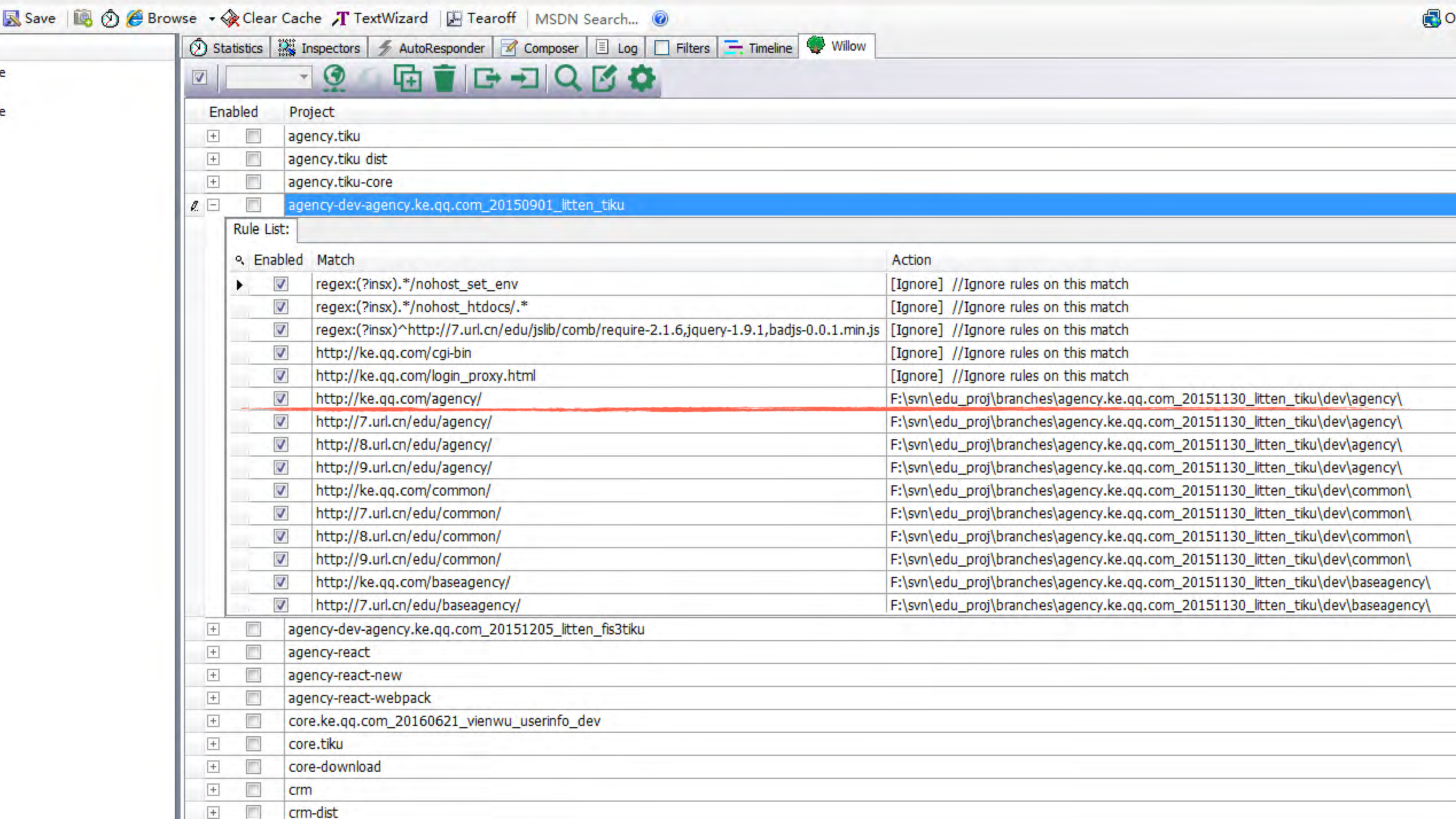Image resolution: width=1456 pixels, height=819 pixels.
Task: Uncheck the http://7.url.cn/edu/common/ rule
Action: click(280, 513)
